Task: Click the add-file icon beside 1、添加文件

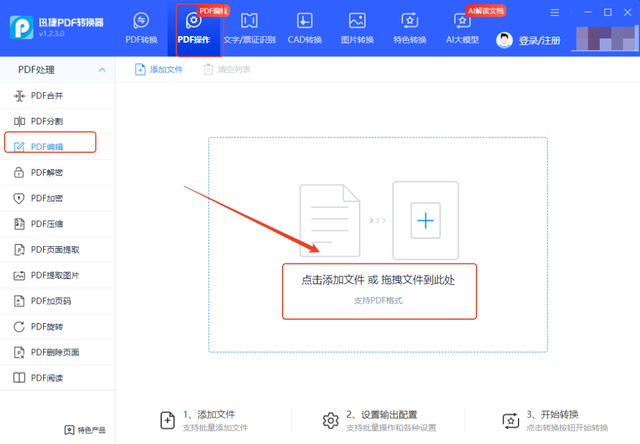Action: (x=167, y=420)
